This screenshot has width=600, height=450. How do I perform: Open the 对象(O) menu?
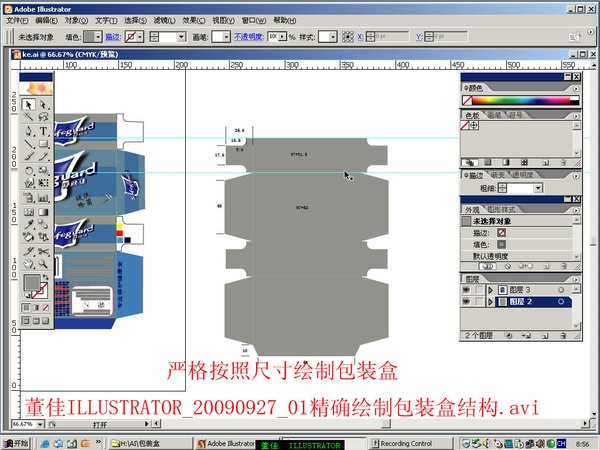(76, 19)
